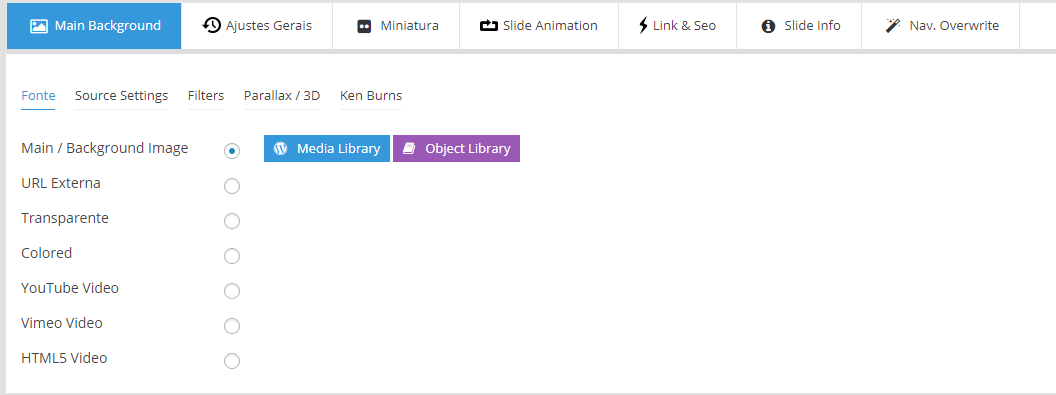Click the lightning bolt icon for Link & Seo
The image size is (1056, 395).
(643, 26)
